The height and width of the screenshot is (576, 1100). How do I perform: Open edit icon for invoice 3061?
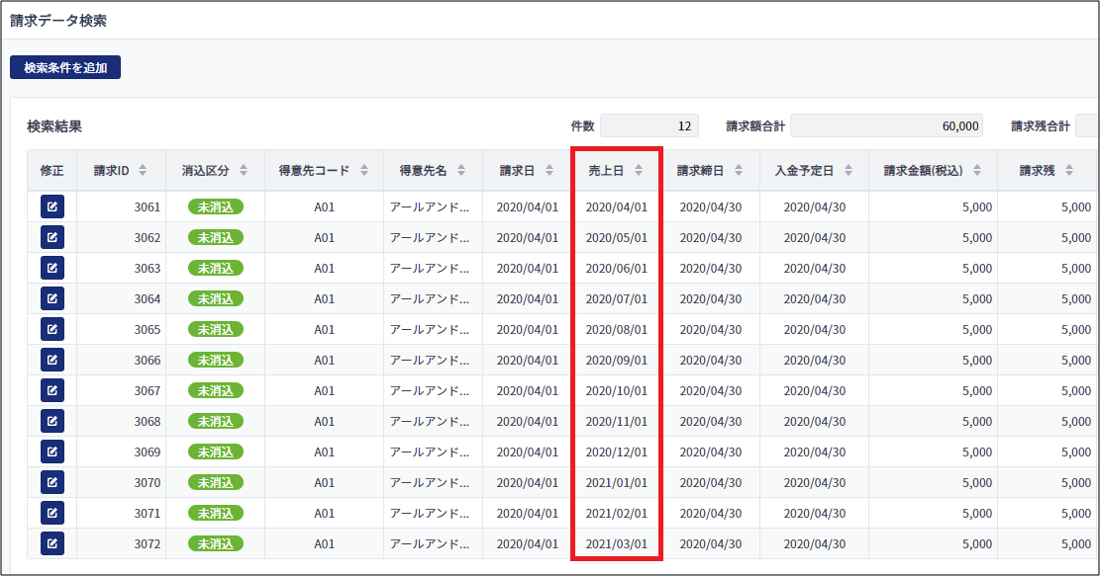pos(52,207)
